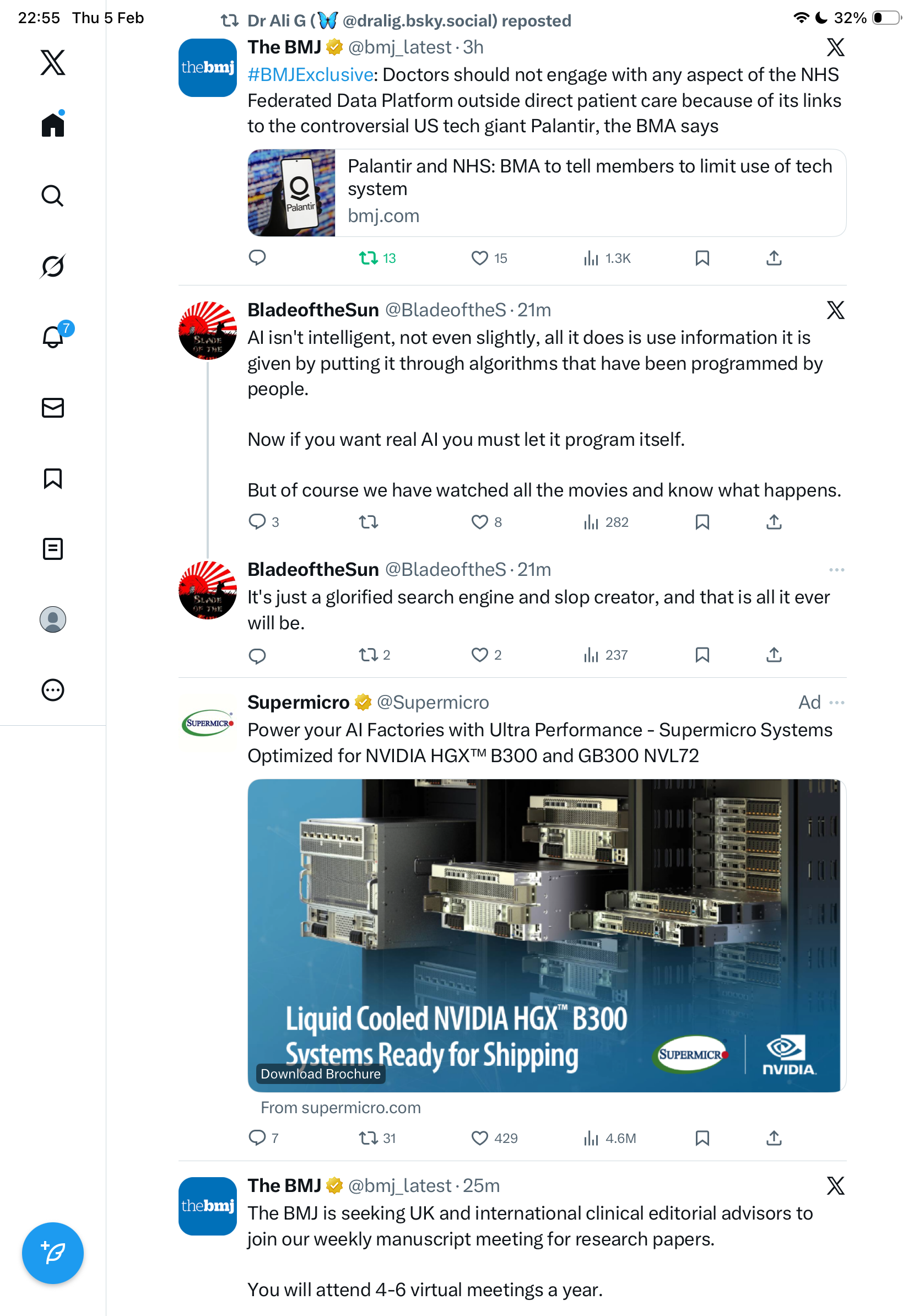919x1316 pixels.
Task: Go to Home tab in sidebar
Action: pos(52,124)
